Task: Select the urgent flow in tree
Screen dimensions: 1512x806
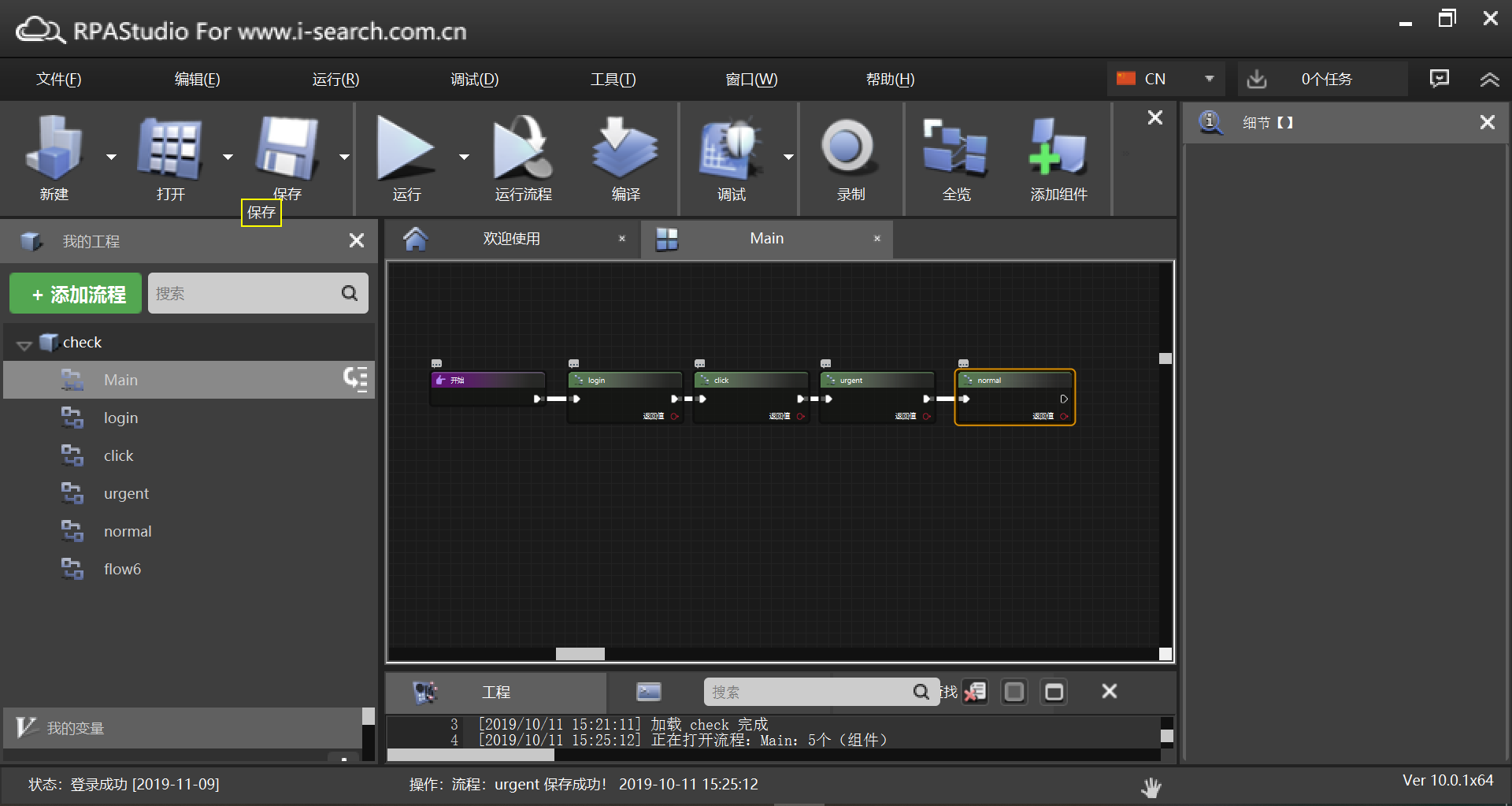Action: pyautogui.click(x=189, y=493)
